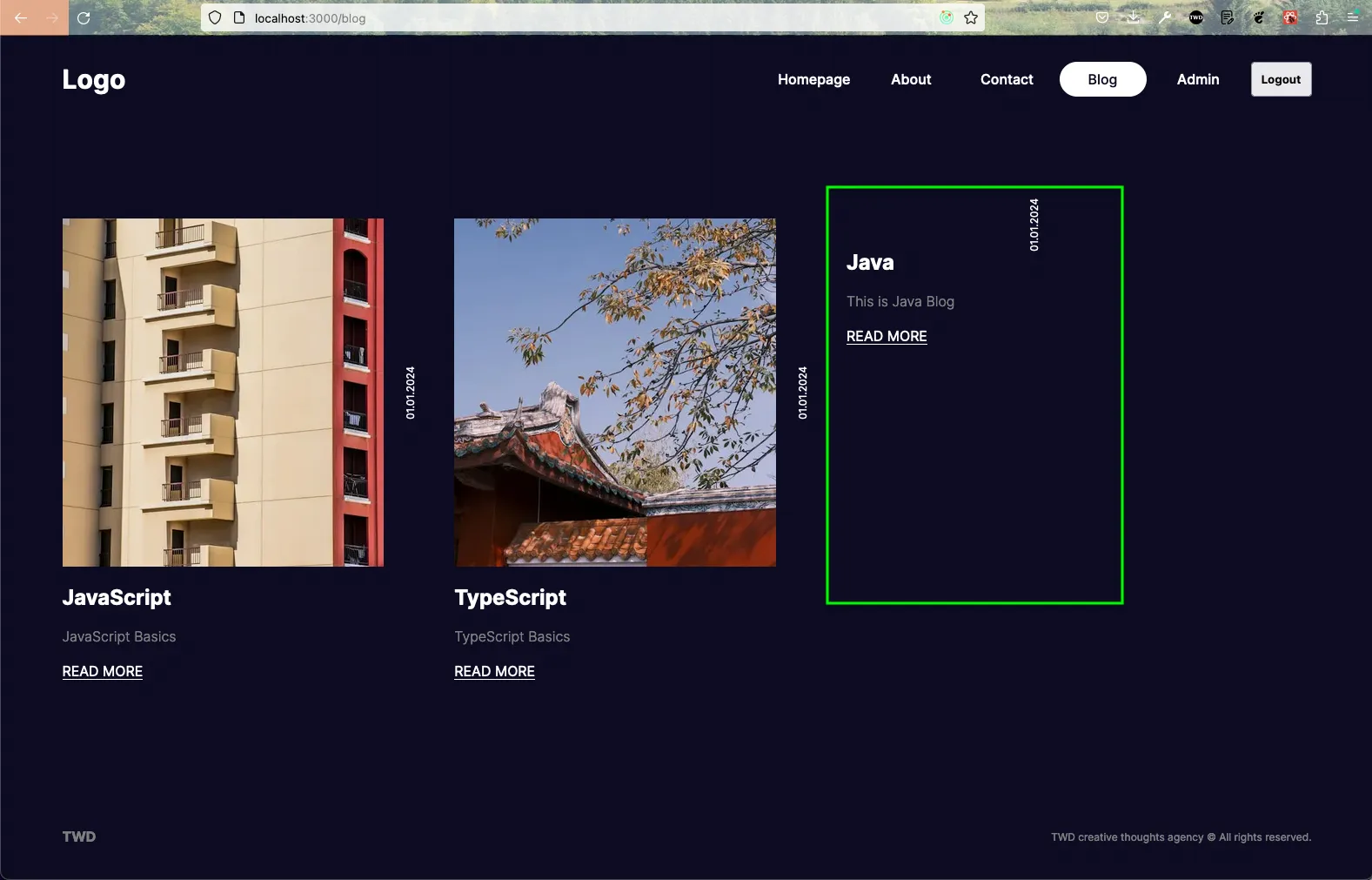Click the TypeScript Basics description text
This screenshot has width=1372, height=880.
[x=512, y=636]
